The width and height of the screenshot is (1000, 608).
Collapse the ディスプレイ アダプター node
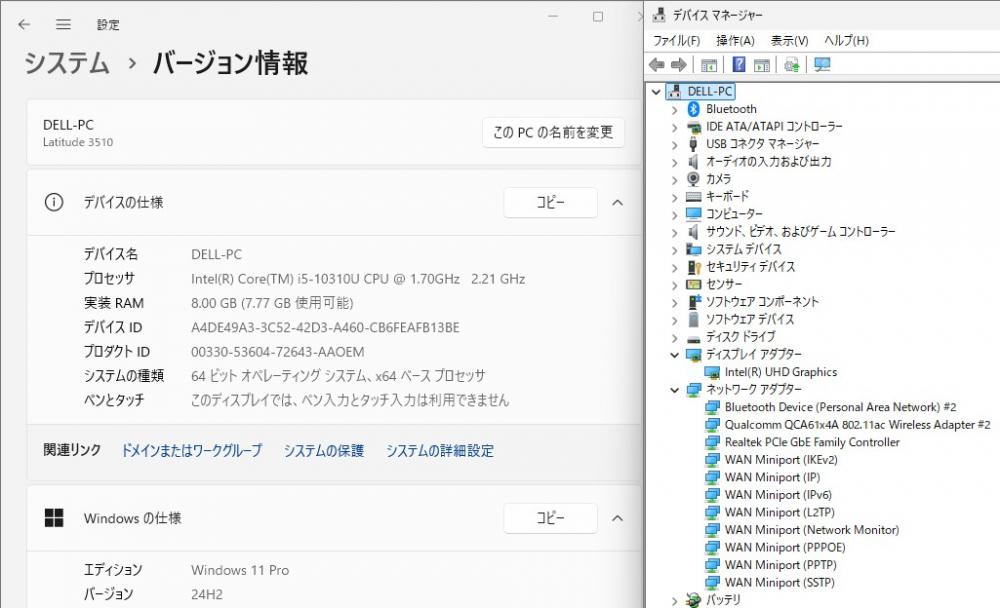point(675,355)
